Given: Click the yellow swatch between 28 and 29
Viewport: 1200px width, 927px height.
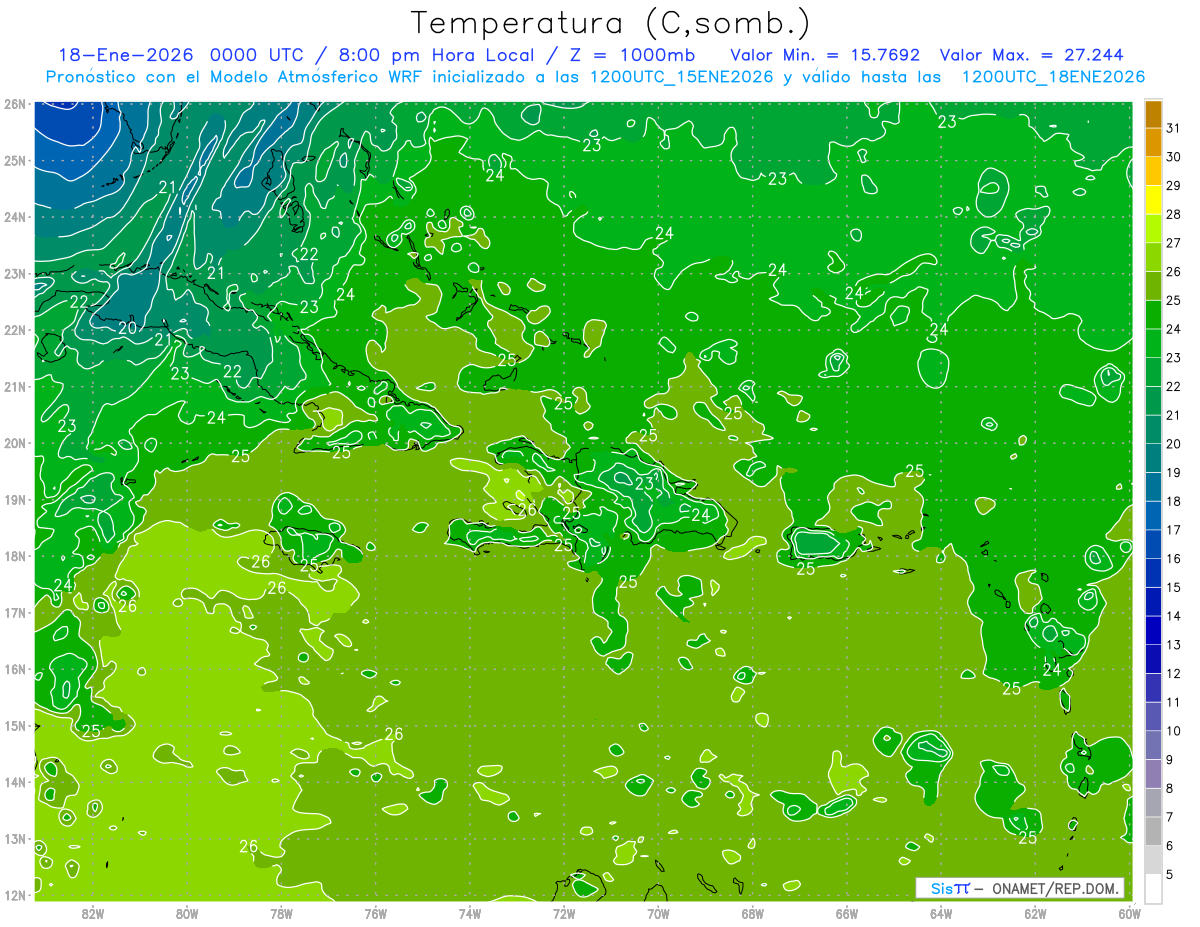Looking at the screenshot, I should click(1153, 200).
